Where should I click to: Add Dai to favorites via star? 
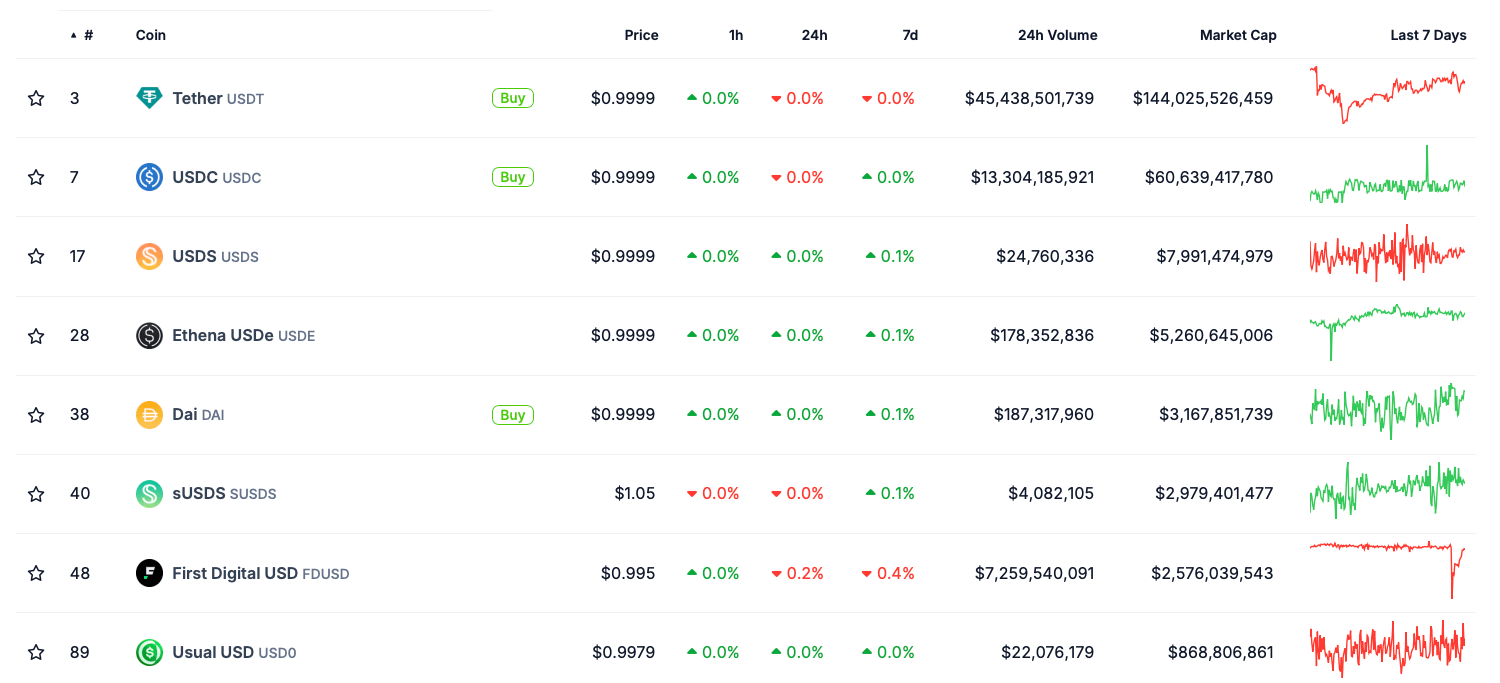(x=36, y=414)
